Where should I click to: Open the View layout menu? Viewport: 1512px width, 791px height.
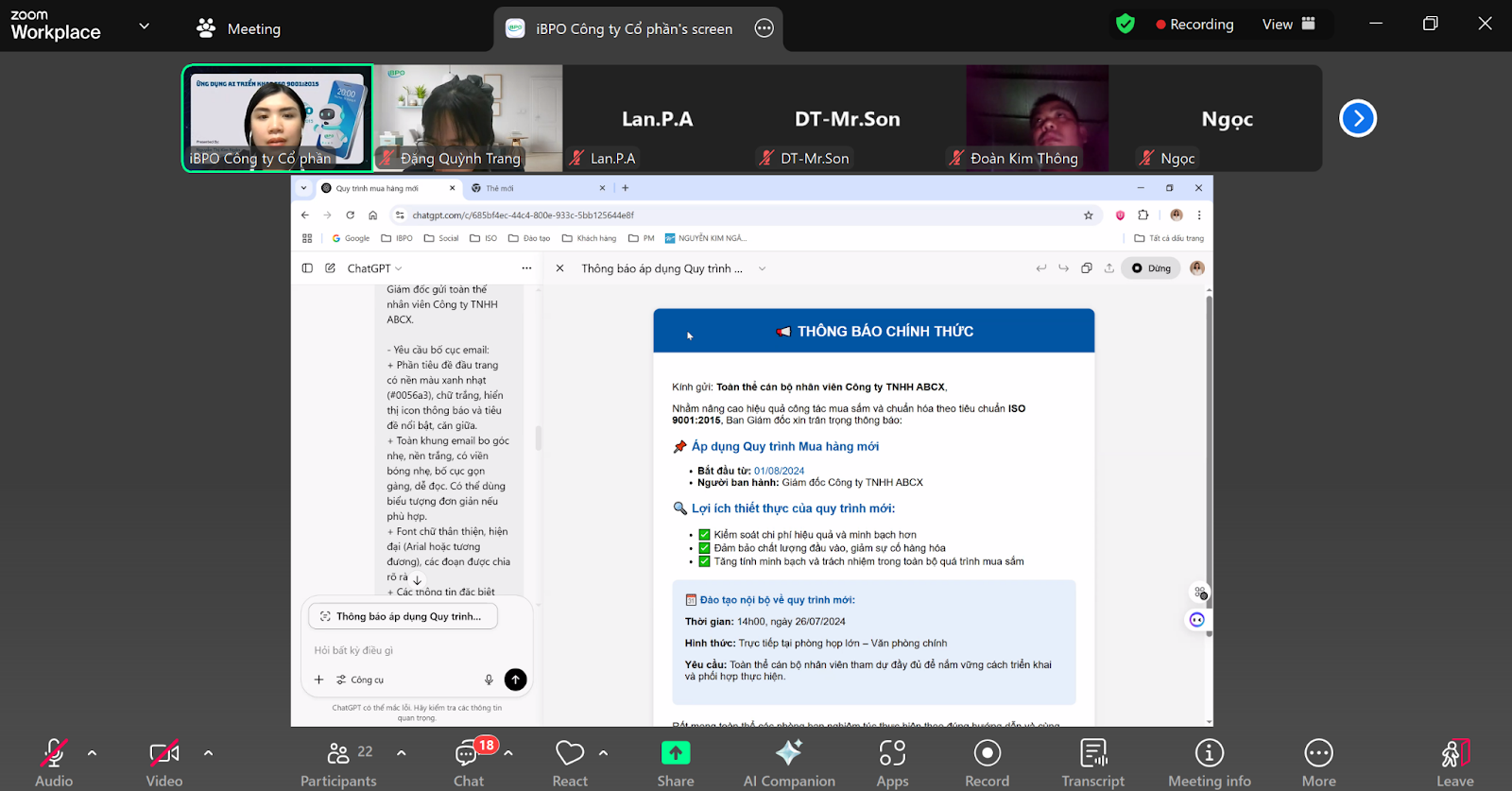pyautogui.click(x=1288, y=25)
